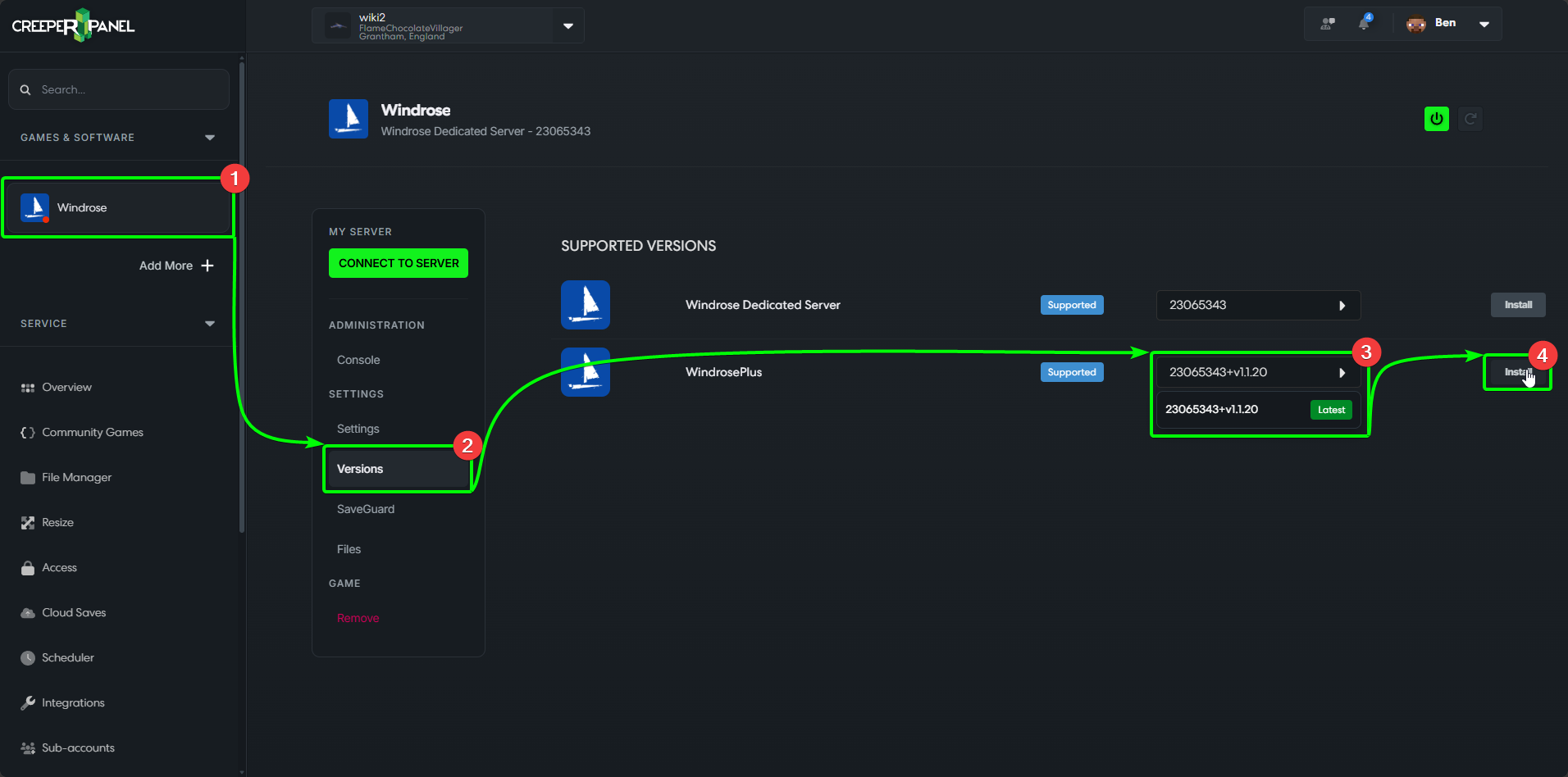Click the Sub-accounts people icon
The height and width of the screenshot is (777, 1568).
point(28,748)
